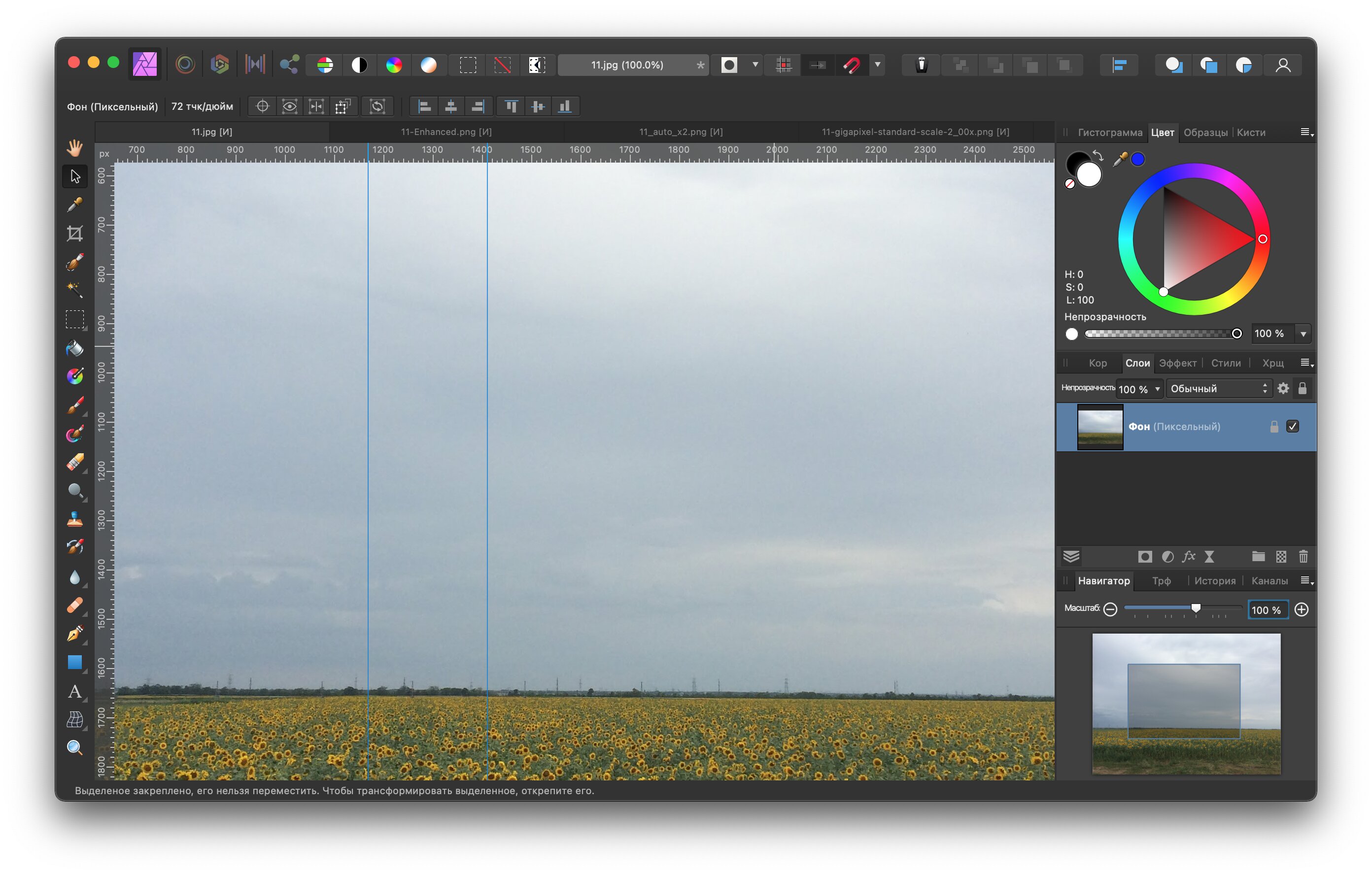Select the Gradient tool

tap(74, 376)
